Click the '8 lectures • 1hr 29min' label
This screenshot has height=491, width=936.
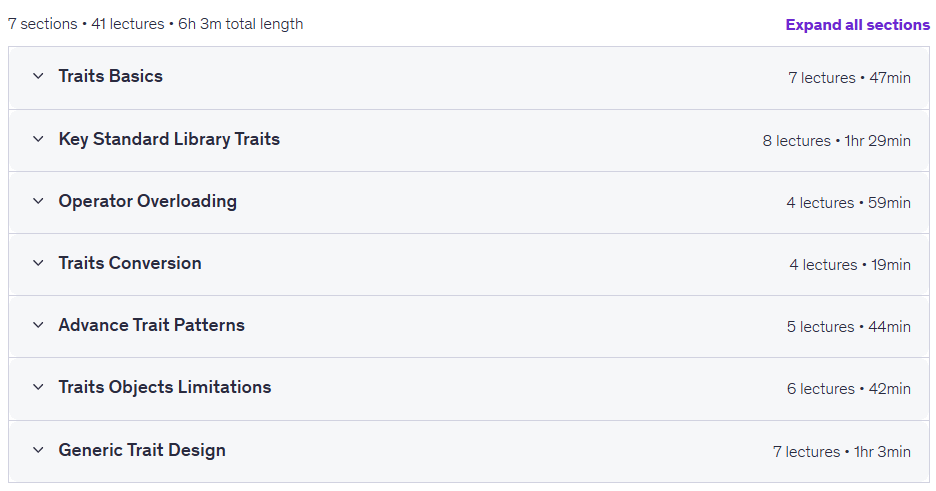[x=836, y=141]
